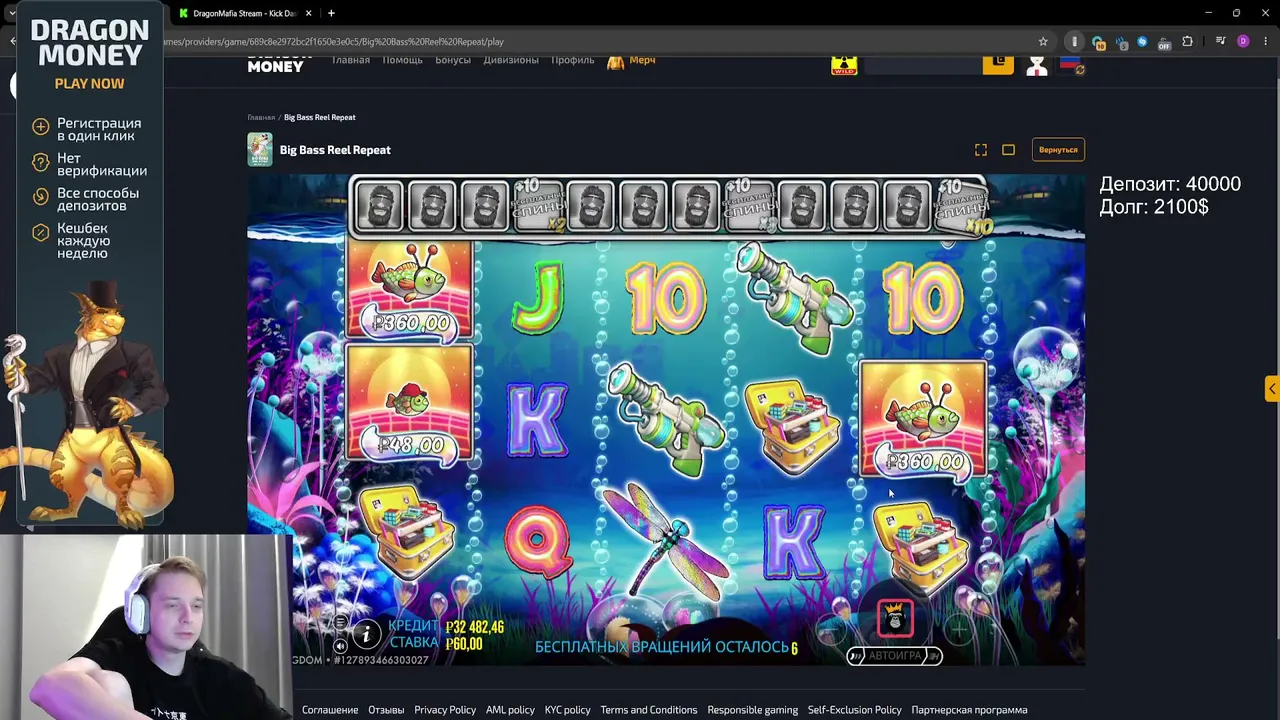The height and width of the screenshot is (720, 1280).
Task: Switch to the DragonMafia Stream tab
Action: click(243, 13)
